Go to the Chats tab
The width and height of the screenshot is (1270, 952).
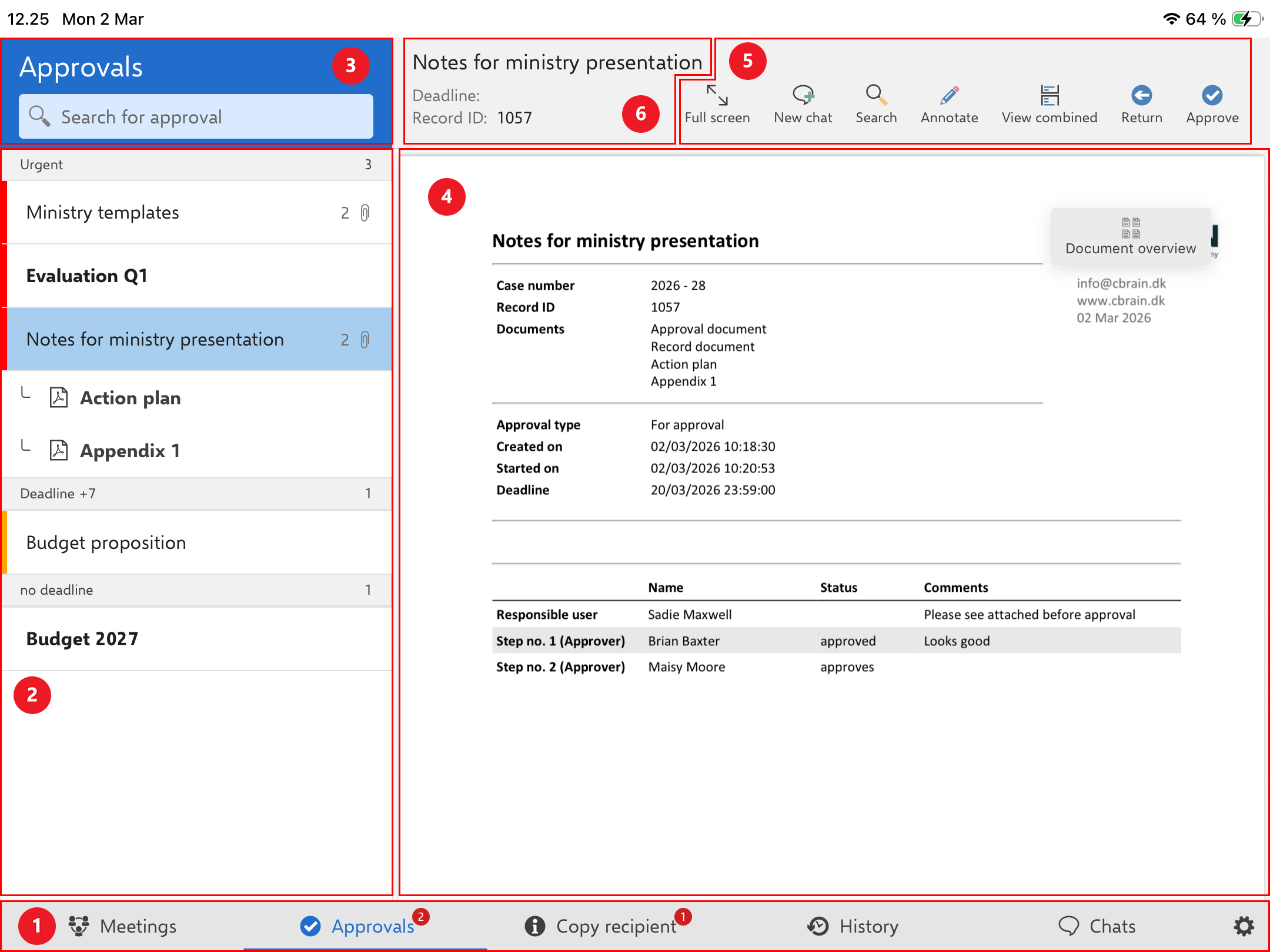(x=1097, y=926)
